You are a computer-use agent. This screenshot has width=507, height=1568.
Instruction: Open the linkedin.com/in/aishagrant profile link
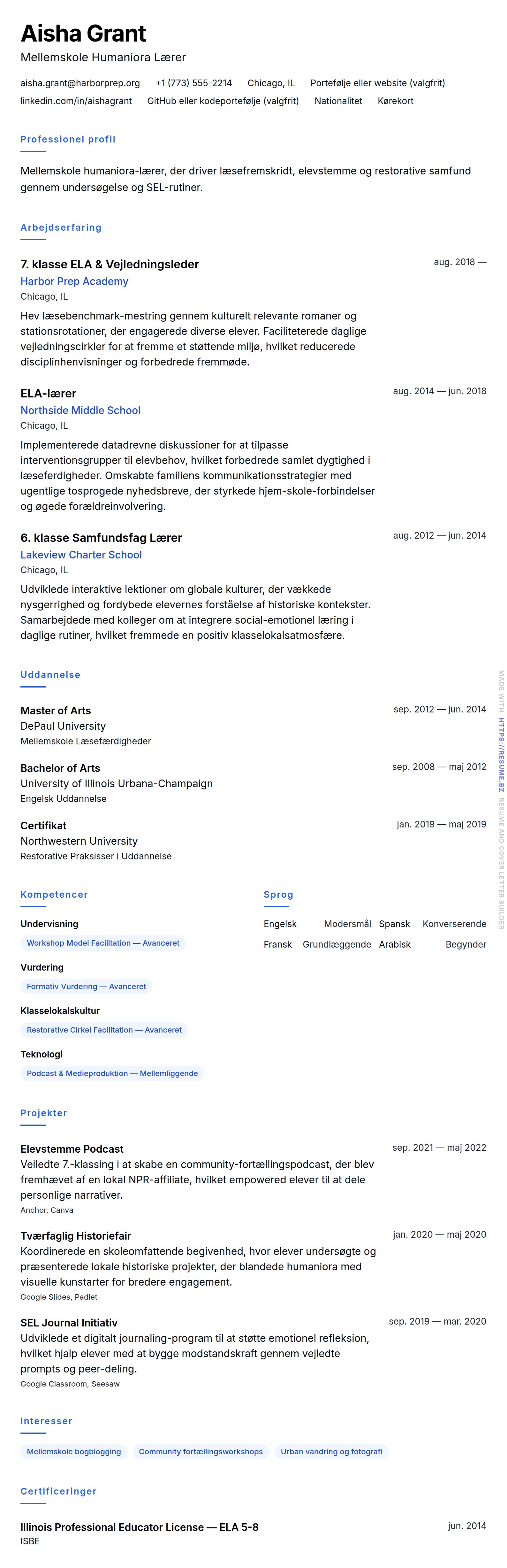[x=76, y=101]
